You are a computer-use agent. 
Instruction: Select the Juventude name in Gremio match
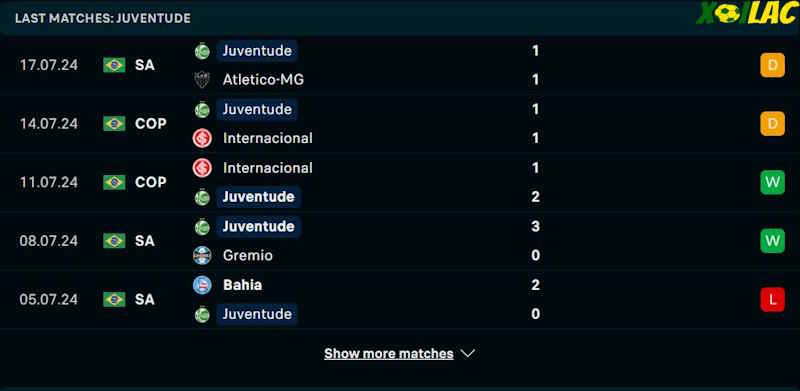pyautogui.click(x=258, y=226)
